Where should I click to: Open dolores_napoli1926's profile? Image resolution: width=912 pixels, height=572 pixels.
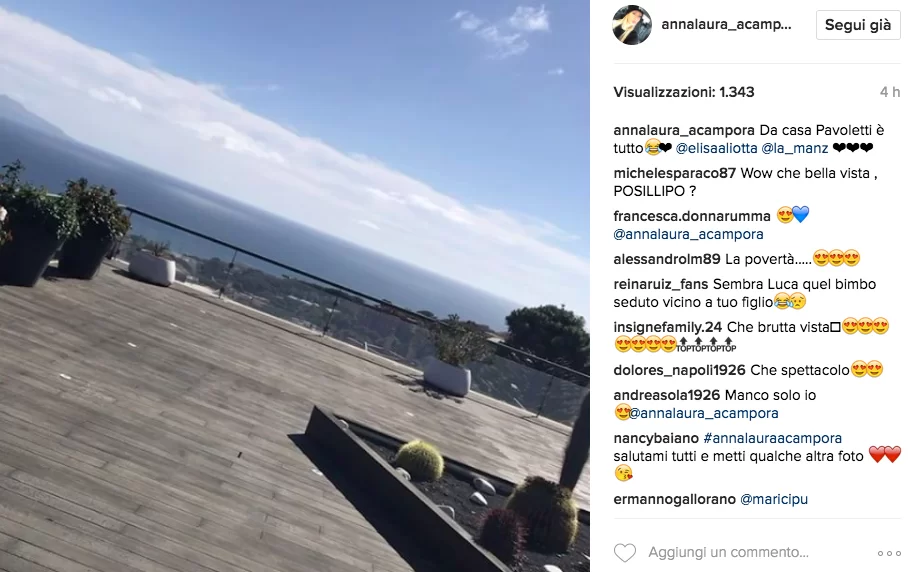tap(679, 370)
